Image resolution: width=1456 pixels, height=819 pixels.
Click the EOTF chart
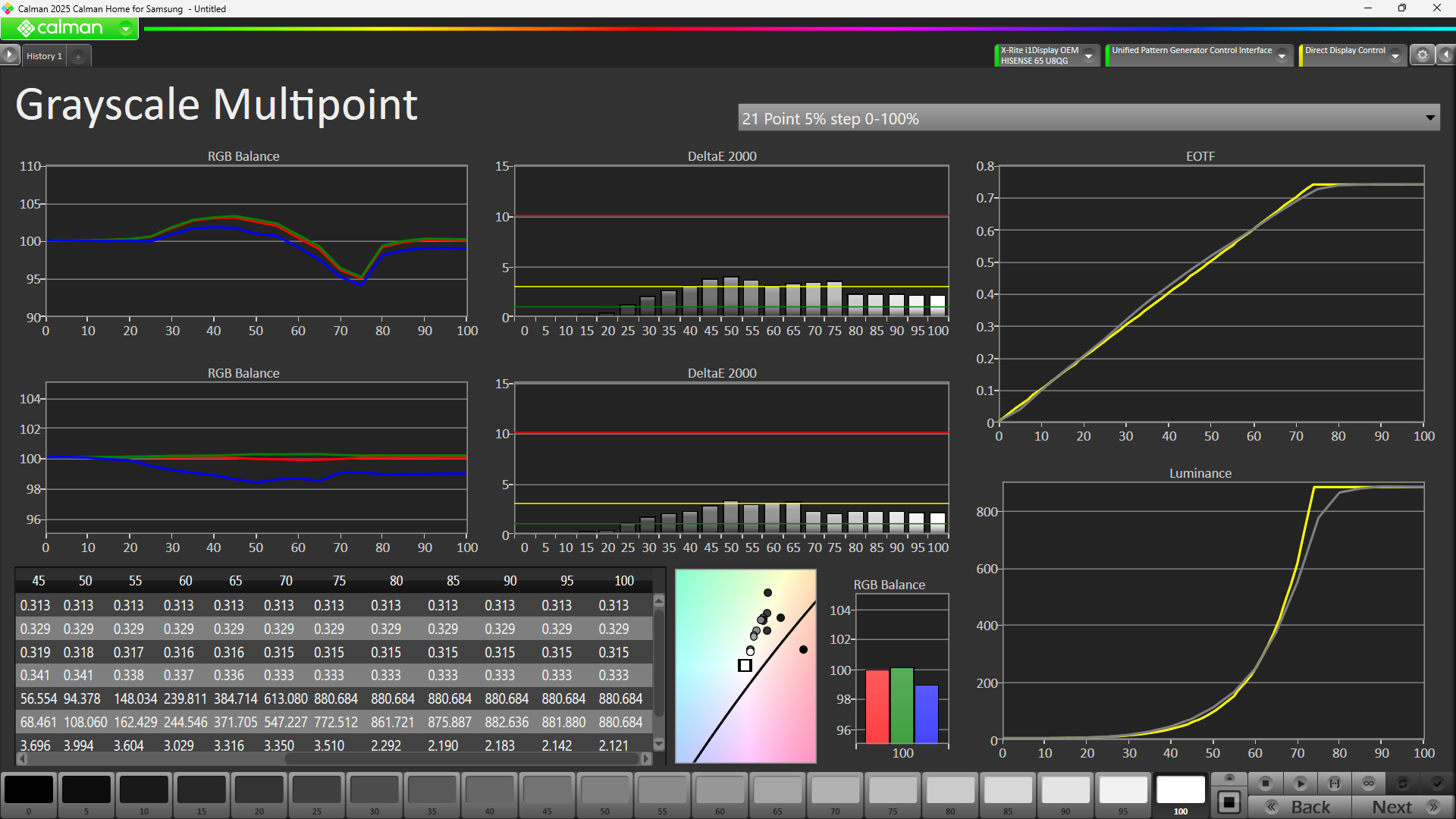pos(1211,293)
